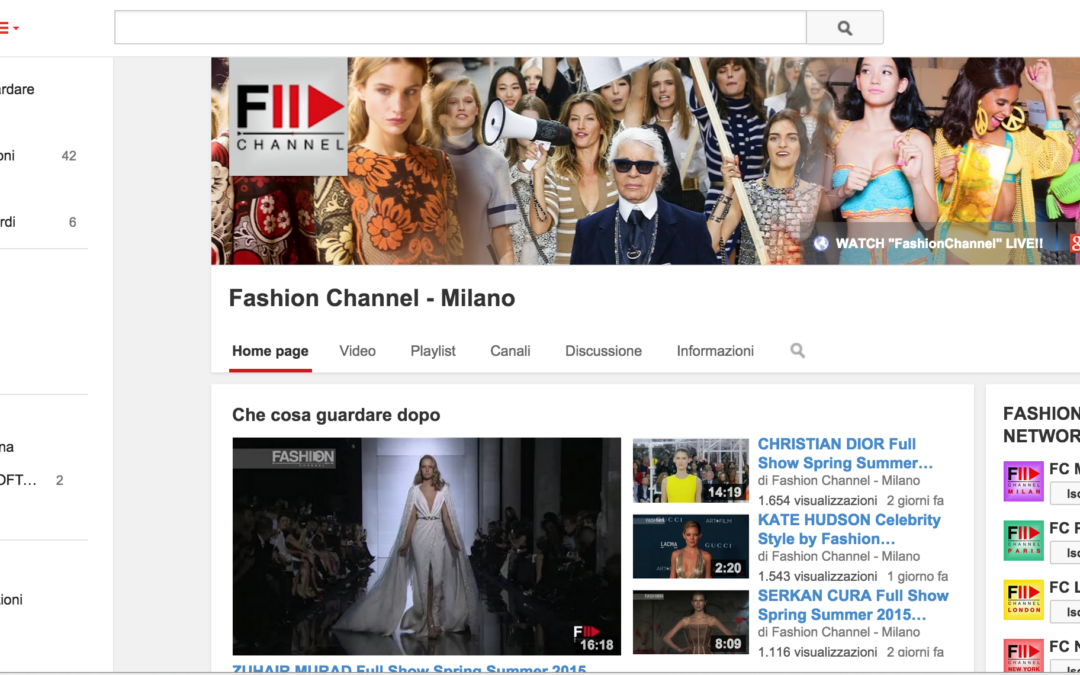
Task: Click the FII Channel logo on the banner
Action: (x=288, y=118)
